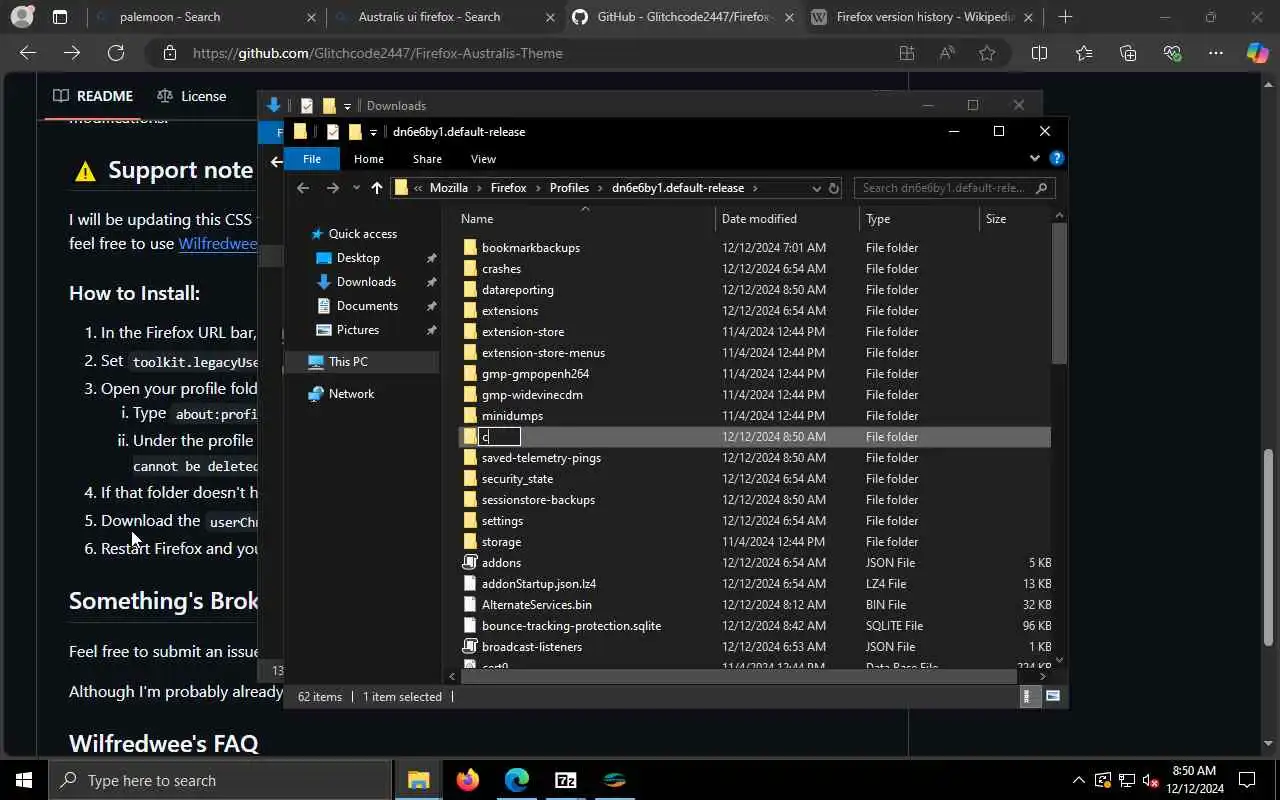Refresh the Explorer folder view

tap(834, 188)
